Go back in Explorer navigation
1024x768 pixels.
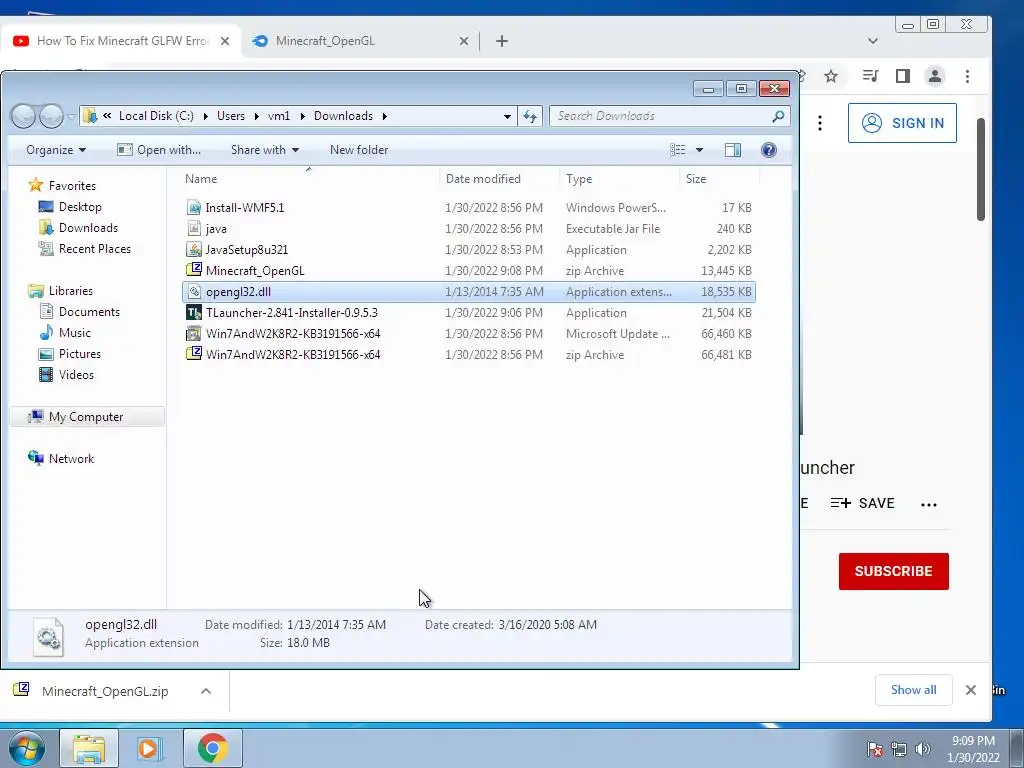(x=24, y=116)
